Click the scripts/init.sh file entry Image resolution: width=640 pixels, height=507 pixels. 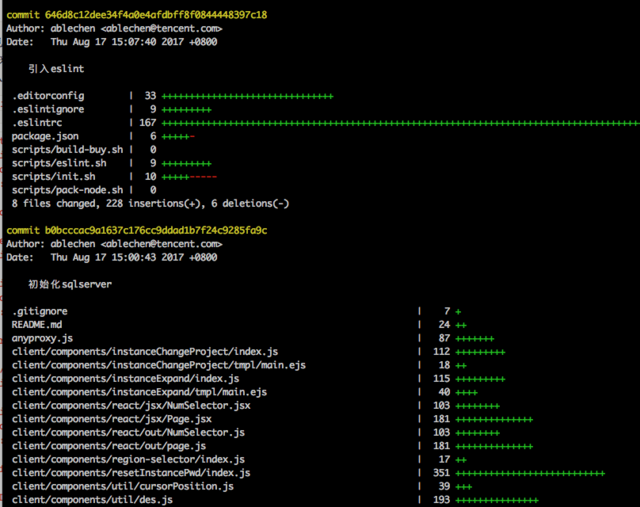(53, 177)
